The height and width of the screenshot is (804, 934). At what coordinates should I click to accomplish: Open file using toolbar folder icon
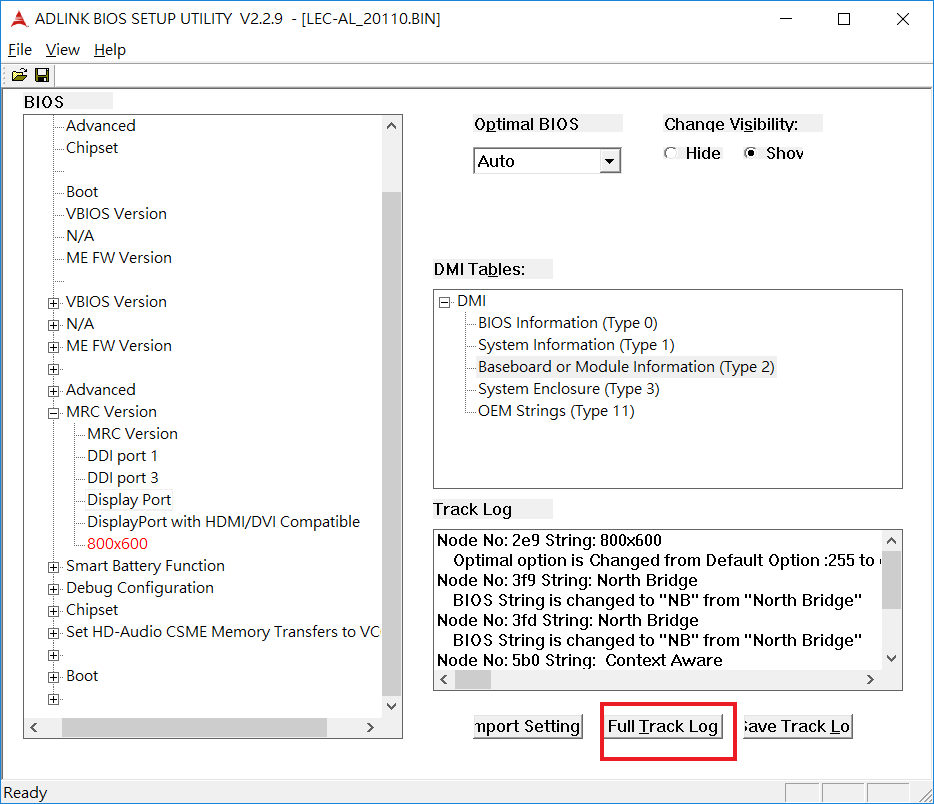19,75
